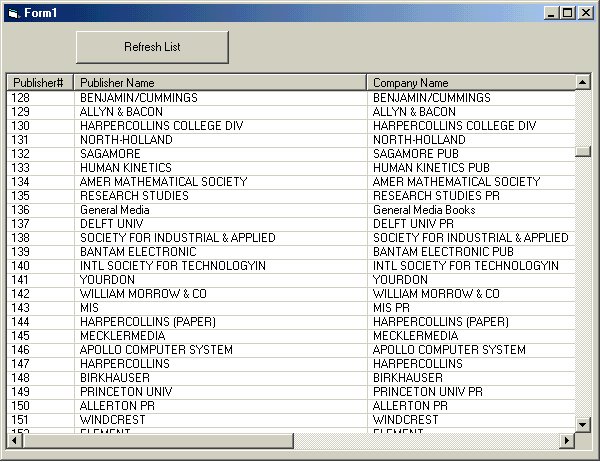Screen dimensions: 600x462
Task: Select publisher number 128
Action: [20, 98]
